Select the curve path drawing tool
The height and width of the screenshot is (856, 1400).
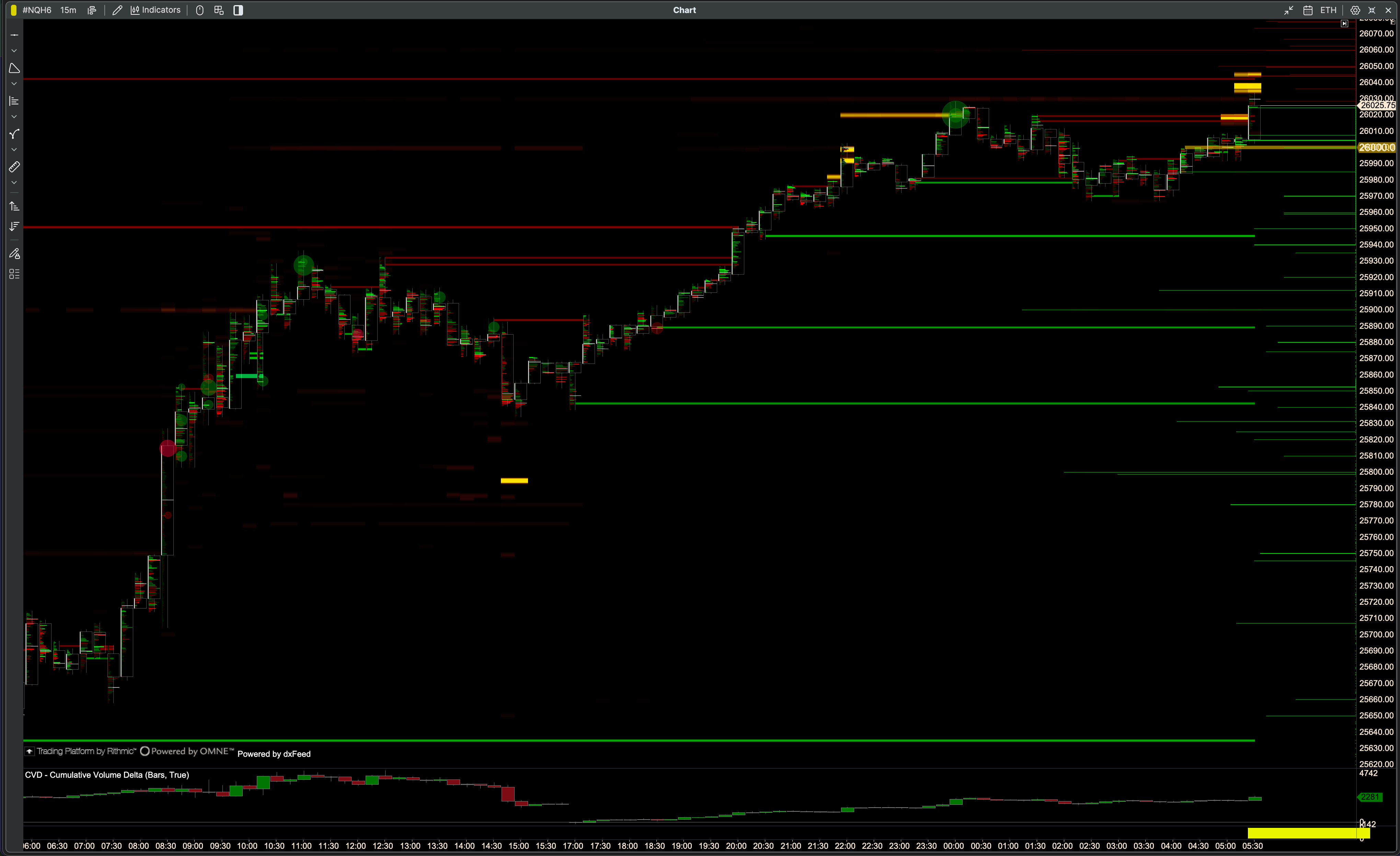pos(14,134)
